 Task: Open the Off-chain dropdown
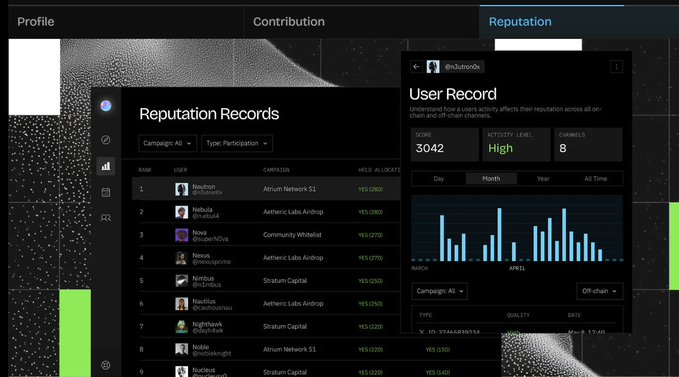click(x=599, y=291)
